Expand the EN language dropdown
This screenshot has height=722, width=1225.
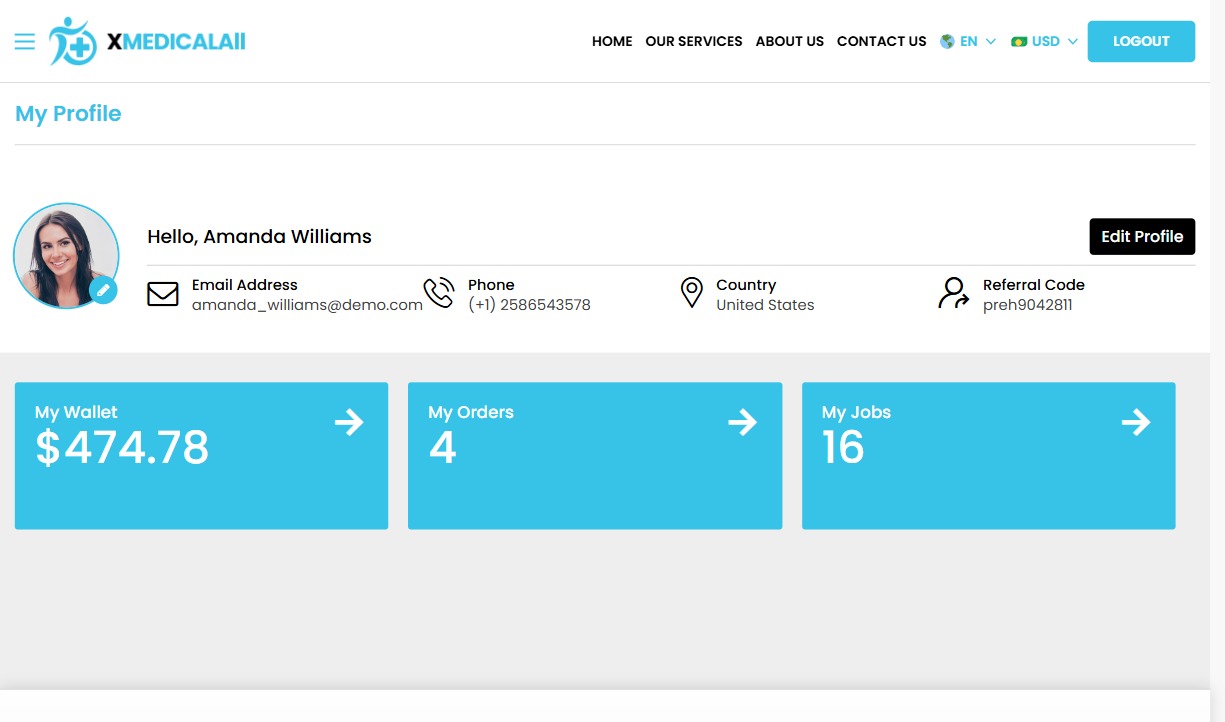968,42
